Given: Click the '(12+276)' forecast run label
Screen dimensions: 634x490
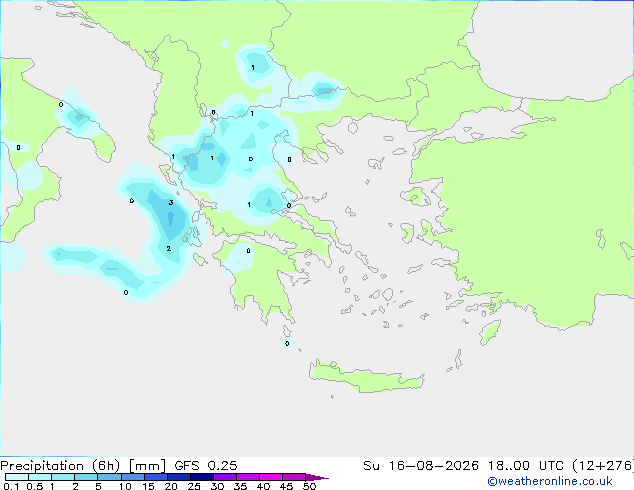Looking at the screenshot, I should (x=603, y=466).
